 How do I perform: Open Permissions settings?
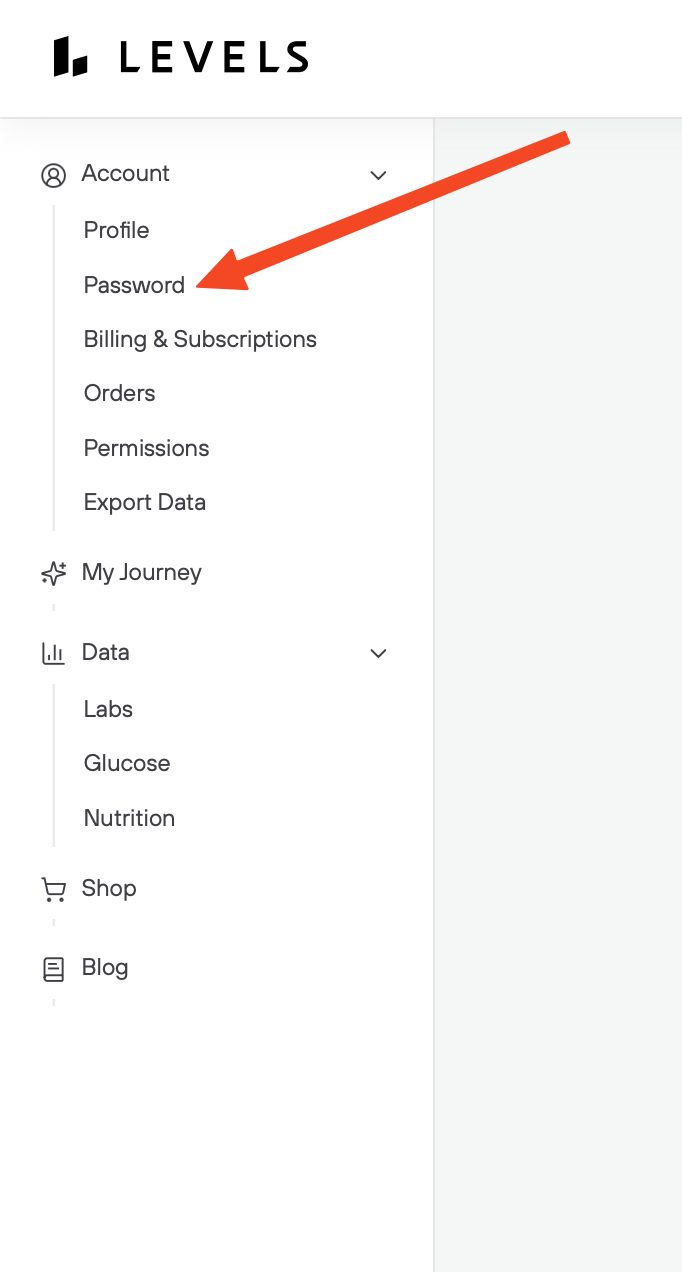pos(146,448)
